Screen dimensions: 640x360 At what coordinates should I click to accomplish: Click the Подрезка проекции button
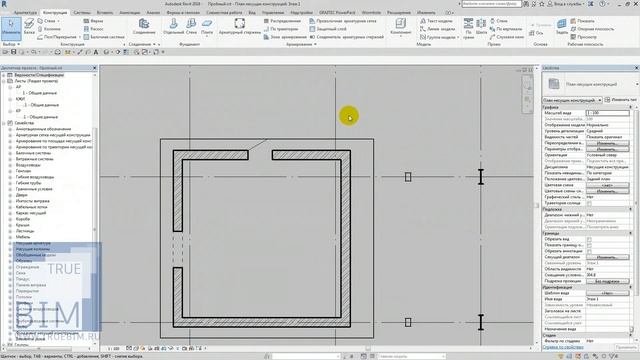(607, 281)
